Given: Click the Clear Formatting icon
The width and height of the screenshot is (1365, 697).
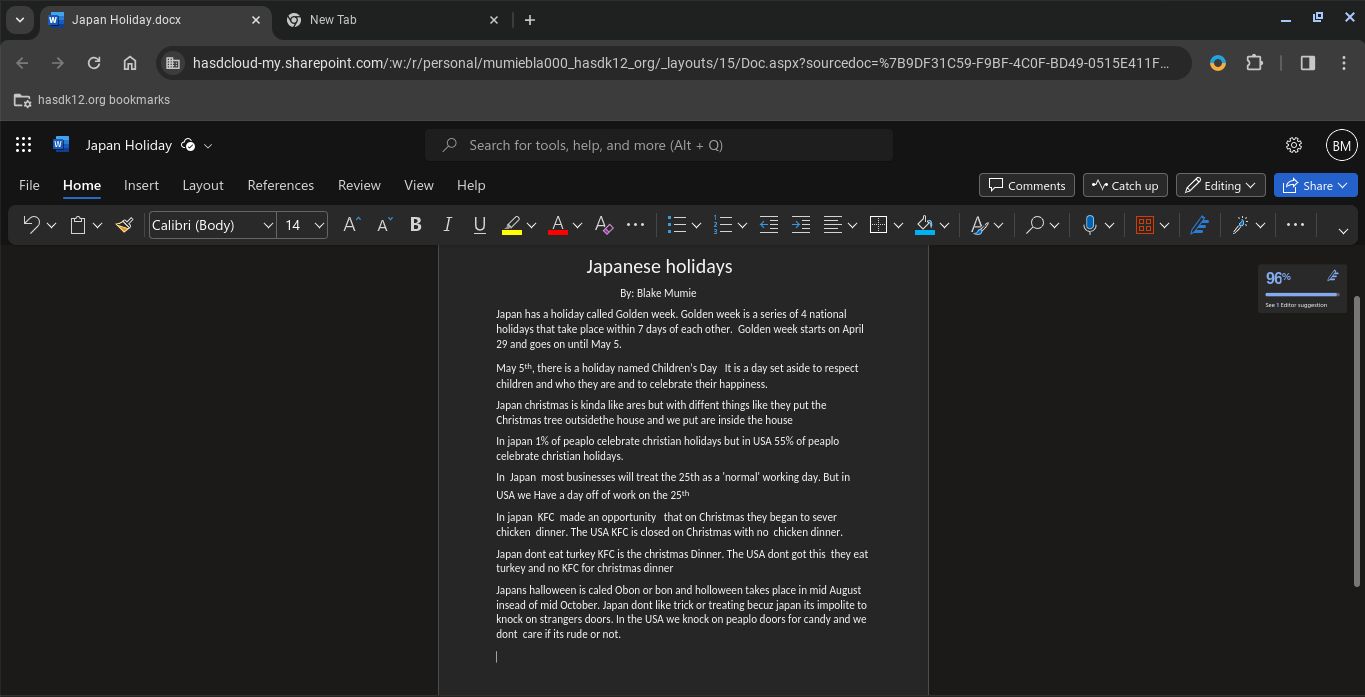Looking at the screenshot, I should click(603, 225).
